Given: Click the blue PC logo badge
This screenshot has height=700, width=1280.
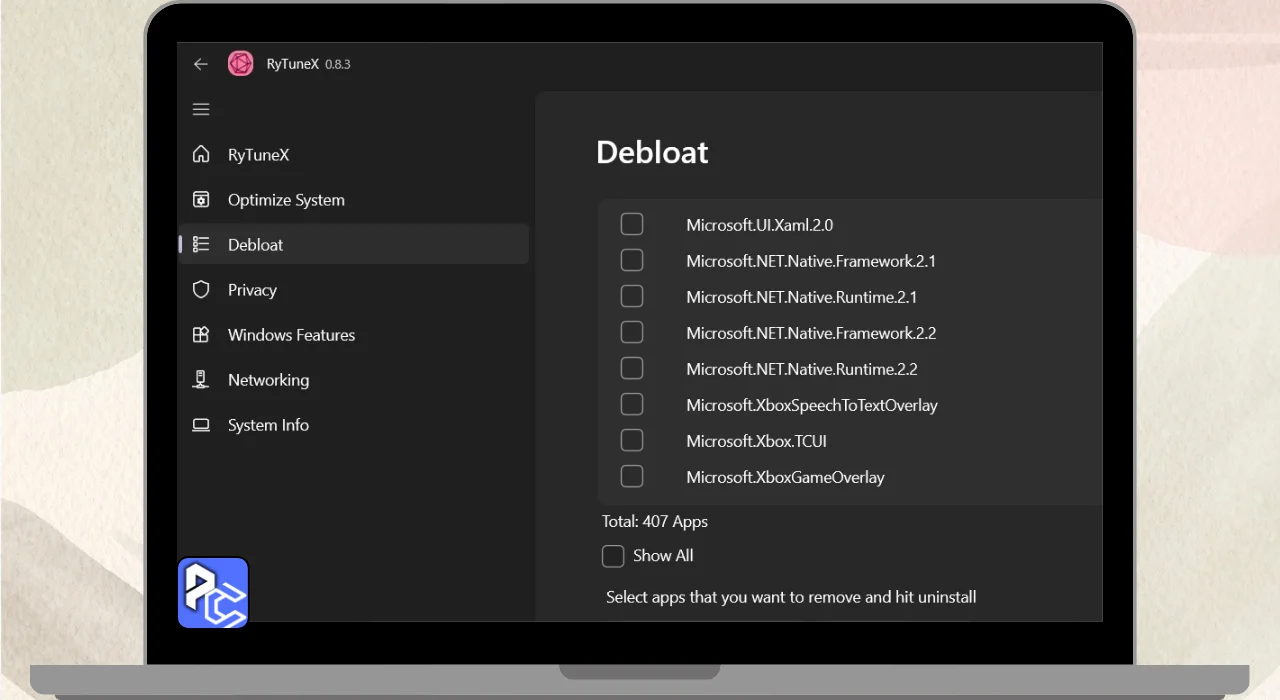Looking at the screenshot, I should coord(213,593).
